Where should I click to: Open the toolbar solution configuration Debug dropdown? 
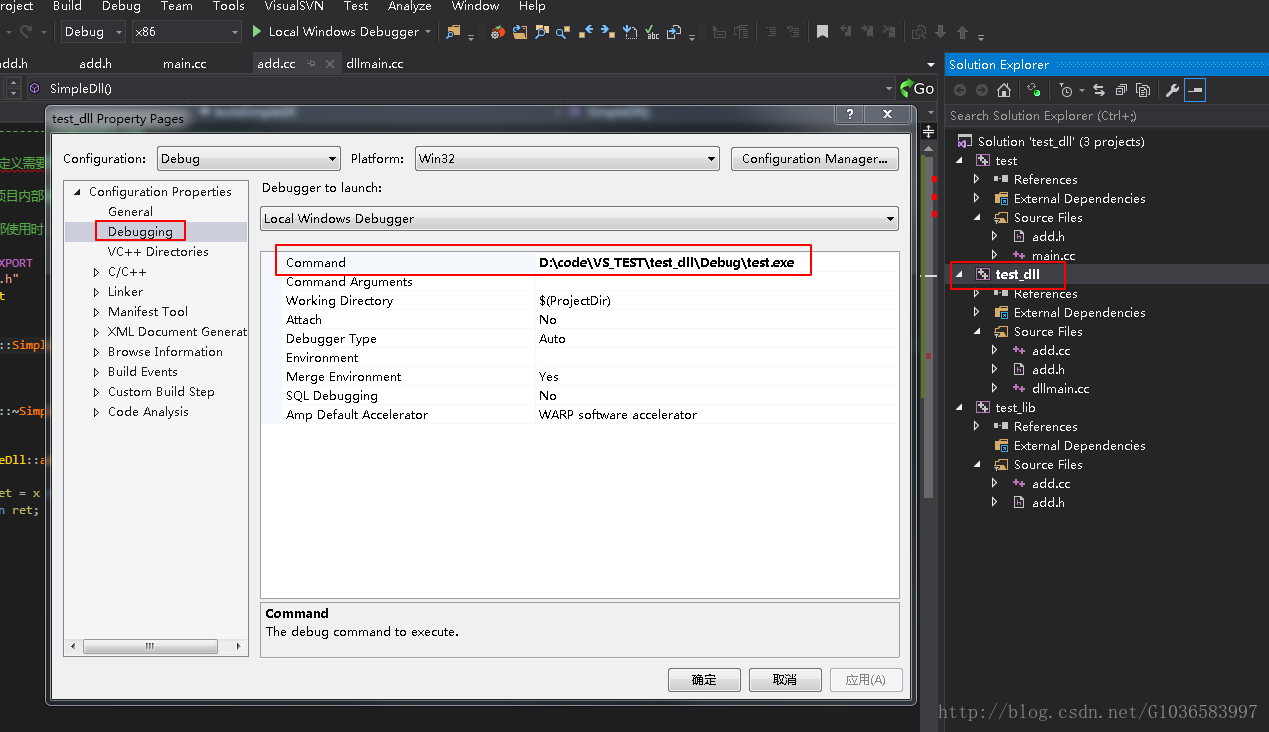[x=92, y=32]
